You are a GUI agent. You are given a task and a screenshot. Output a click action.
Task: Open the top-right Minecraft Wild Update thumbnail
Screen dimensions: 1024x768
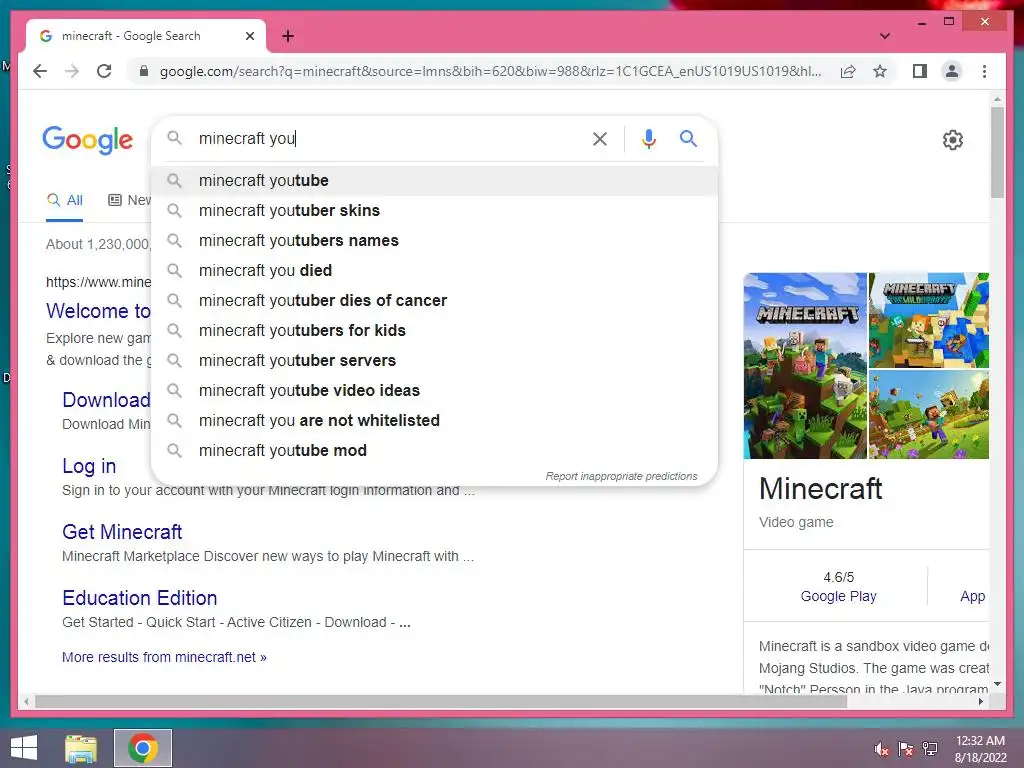[x=928, y=320]
